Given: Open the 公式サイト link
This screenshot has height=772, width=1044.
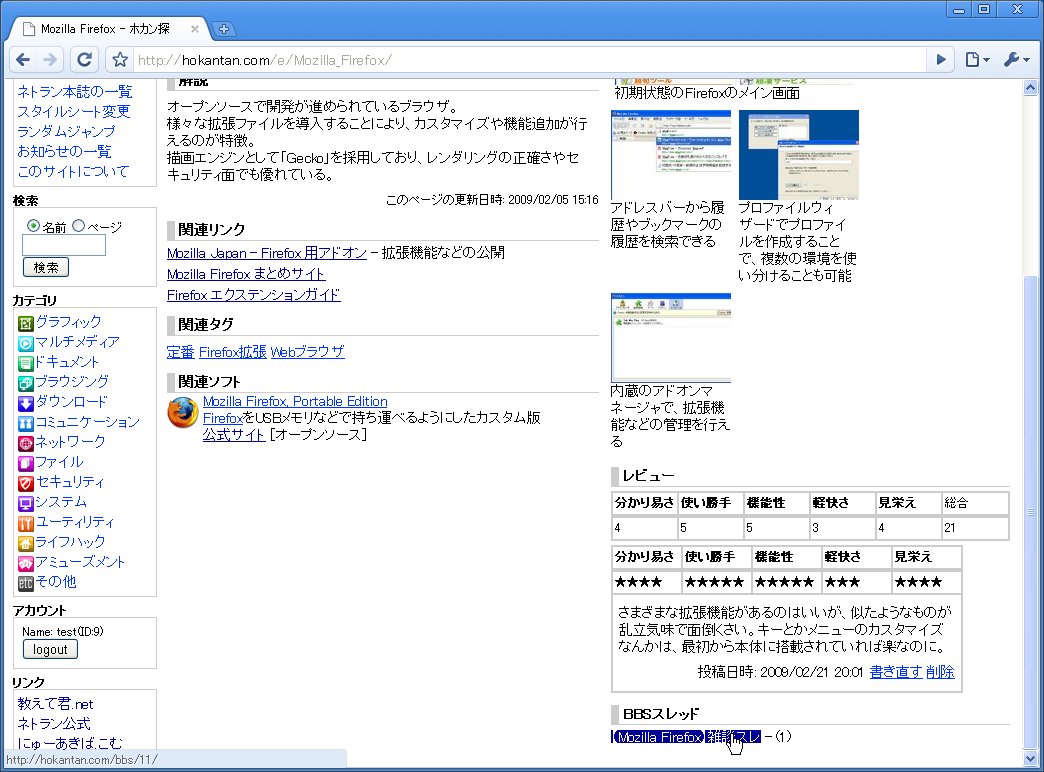Looking at the screenshot, I should (234, 435).
